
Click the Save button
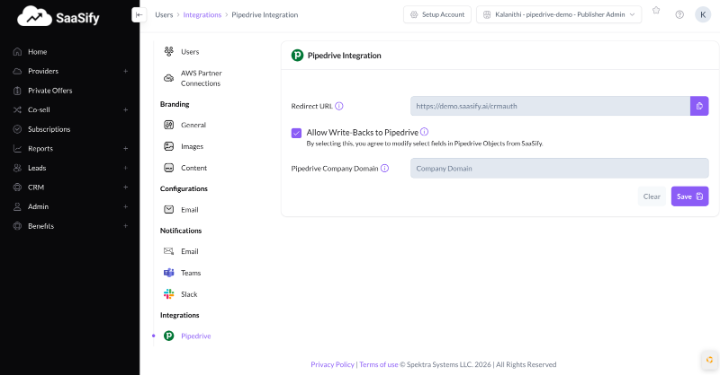click(690, 196)
